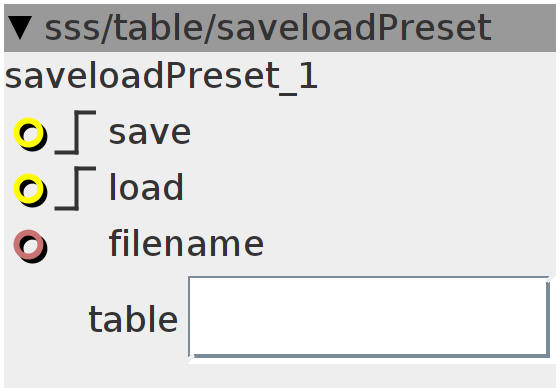560x392 pixels.
Task: Select the sss/table/saveloadPreset header title
Action: (268, 27)
